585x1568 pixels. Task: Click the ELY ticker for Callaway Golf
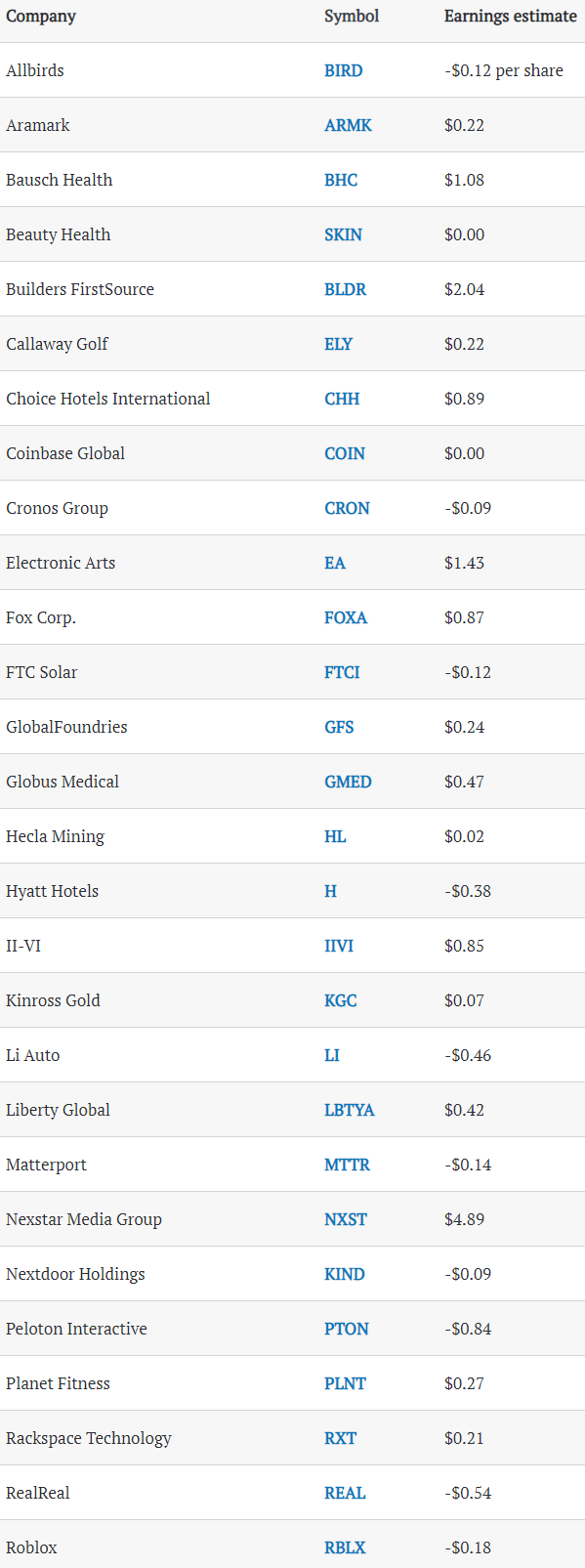(338, 344)
